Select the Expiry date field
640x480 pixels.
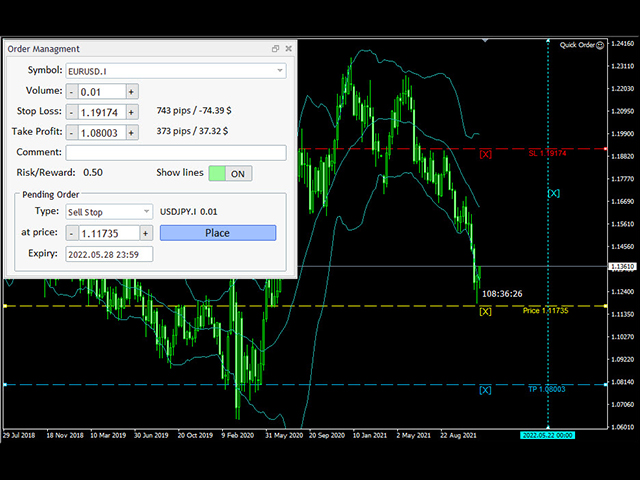coord(108,254)
